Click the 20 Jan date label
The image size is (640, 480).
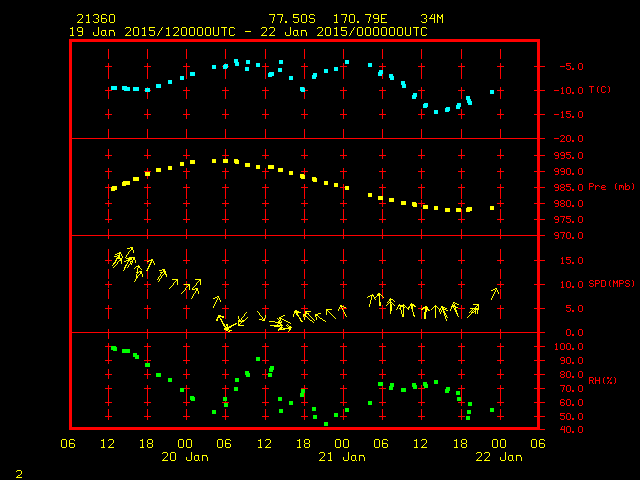(x=185, y=457)
